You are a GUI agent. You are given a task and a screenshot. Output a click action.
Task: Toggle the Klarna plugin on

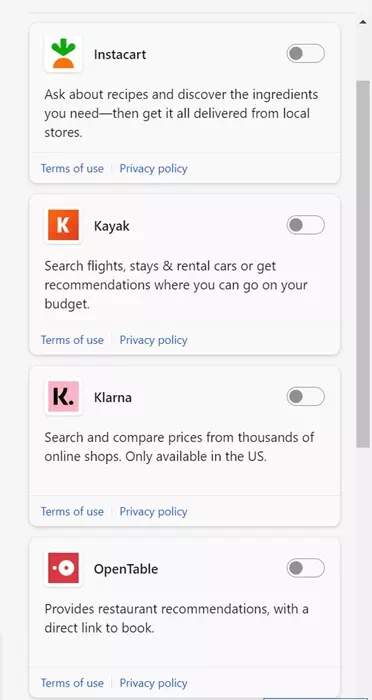[305, 396]
